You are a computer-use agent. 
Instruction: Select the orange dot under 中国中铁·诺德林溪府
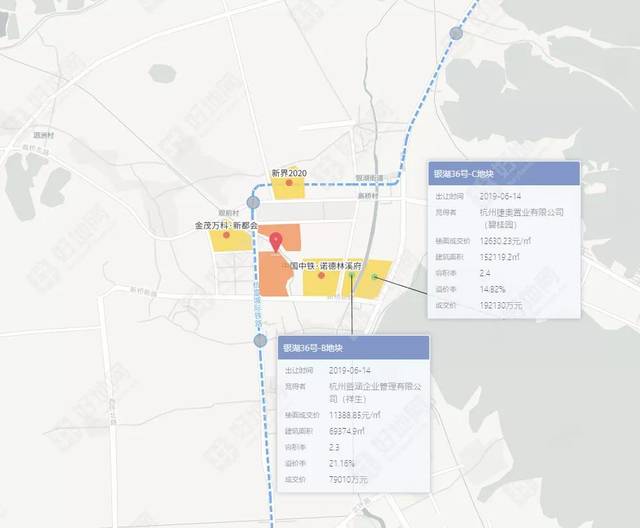click(x=321, y=275)
